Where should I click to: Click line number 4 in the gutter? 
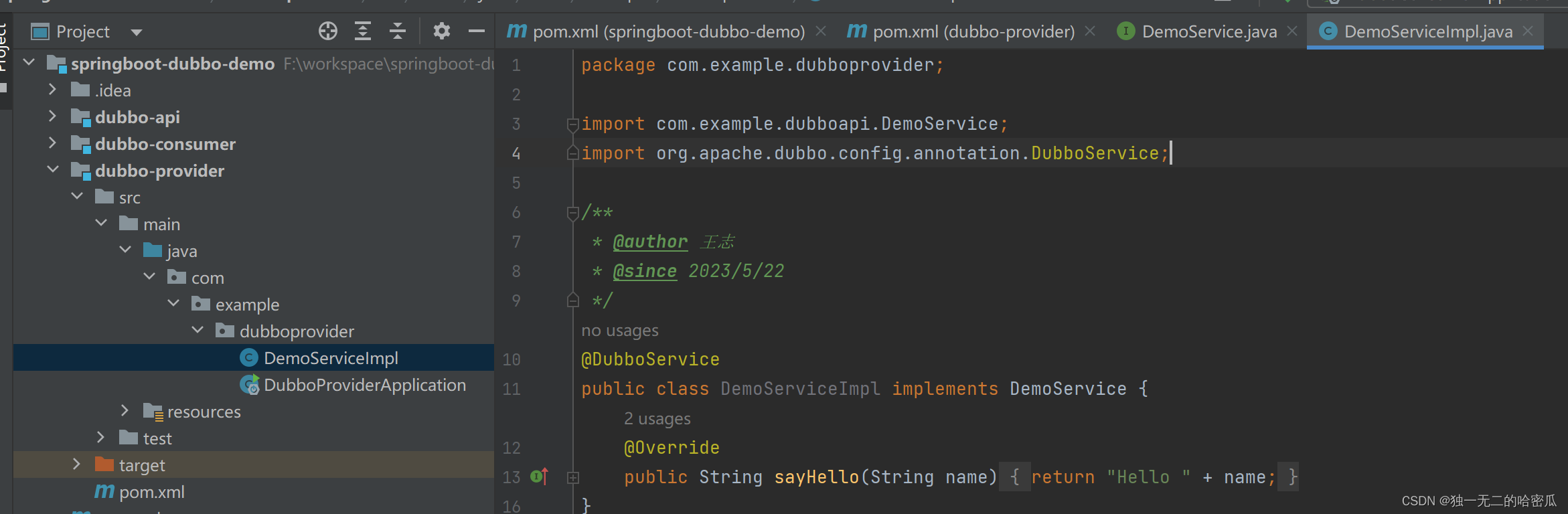tap(516, 153)
